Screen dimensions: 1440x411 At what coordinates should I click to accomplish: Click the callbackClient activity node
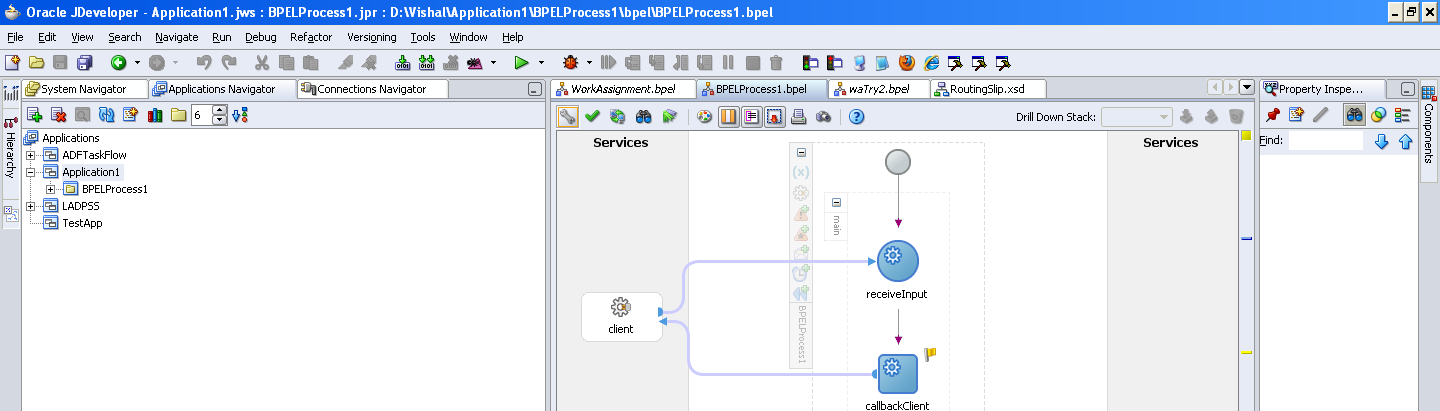(x=897, y=374)
